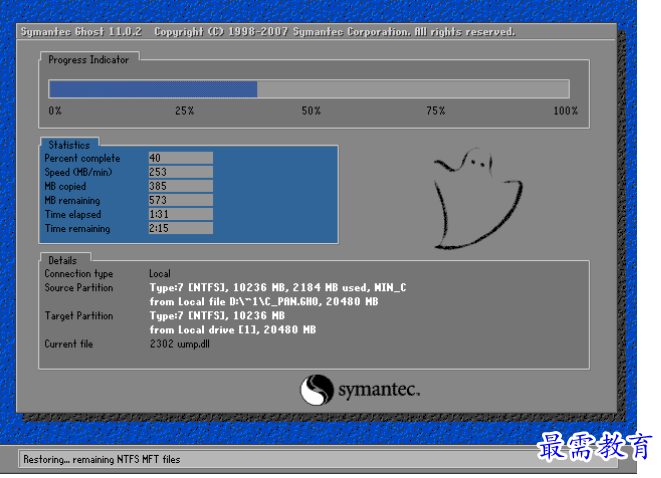Click the Local drive [1] line
Viewport: 661px width, 478px height.
click(x=233, y=330)
